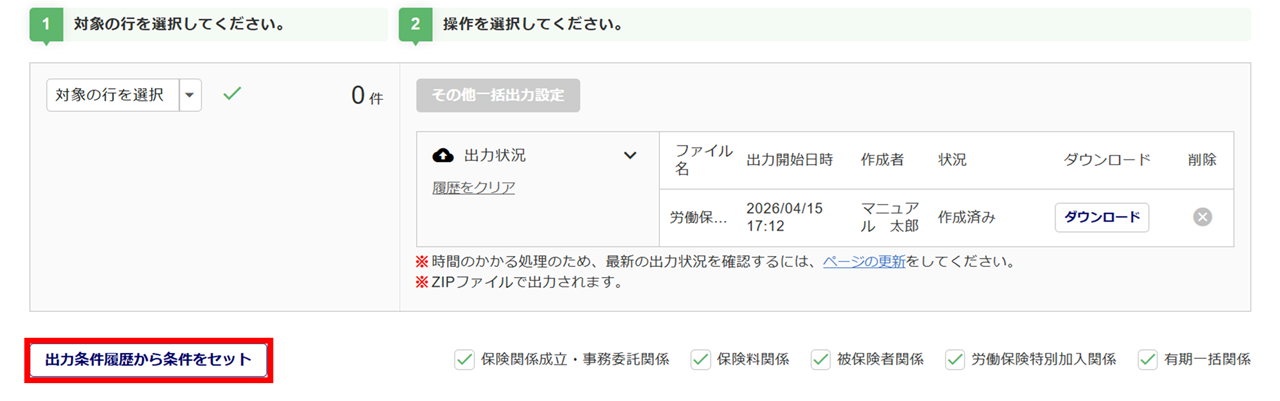
Task: Open the 対象の行を選択 dropdown arrow
Action: (x=190, y=95)
